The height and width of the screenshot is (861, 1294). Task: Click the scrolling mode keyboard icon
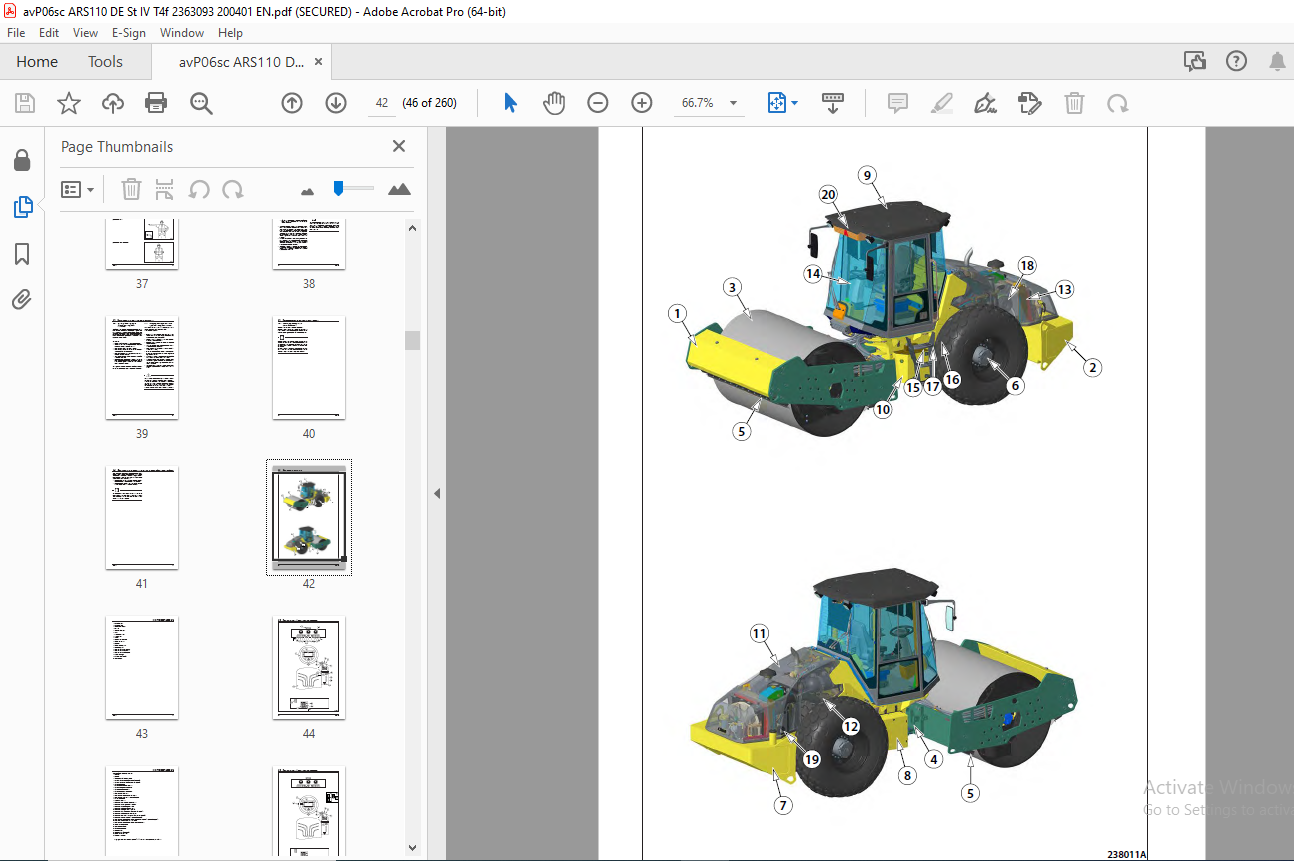tap(833, 103)
